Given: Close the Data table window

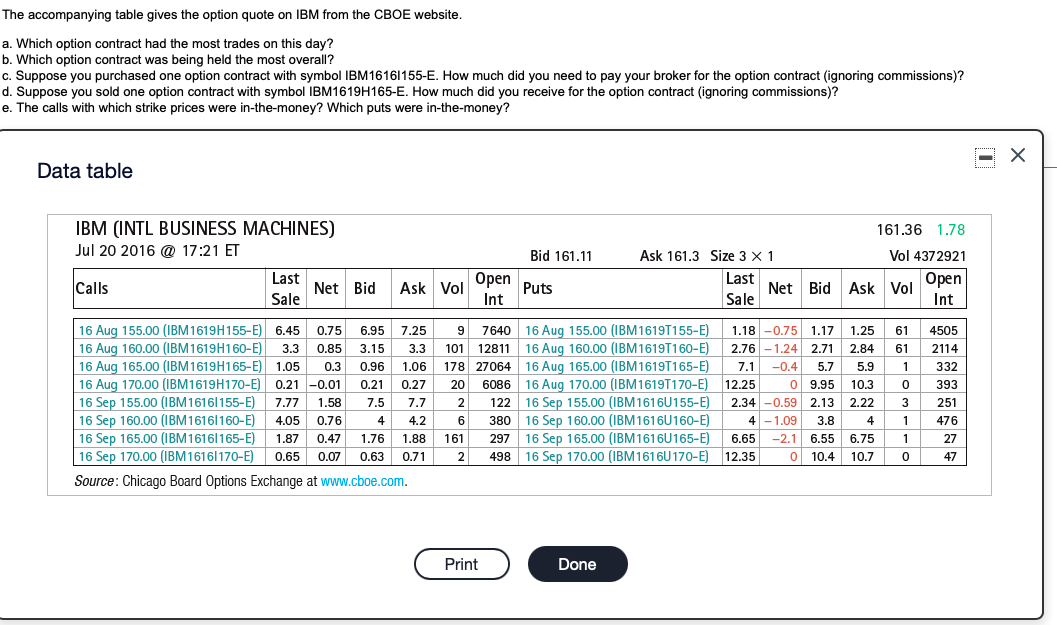Looking at the screenshot, I should 1018,156.
